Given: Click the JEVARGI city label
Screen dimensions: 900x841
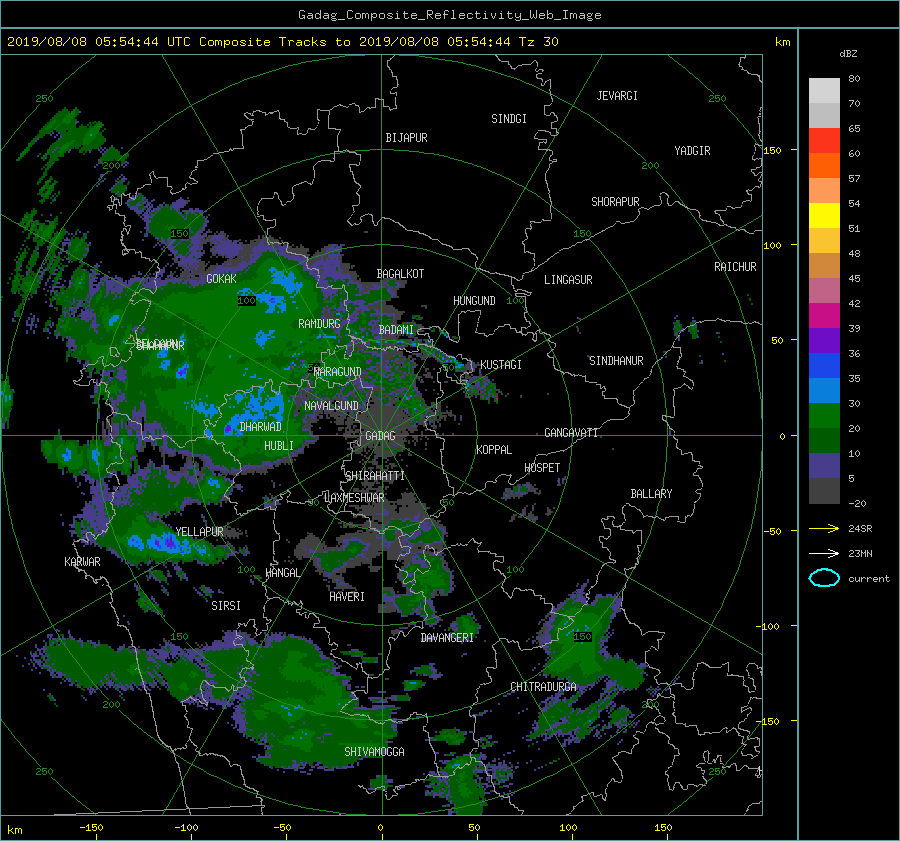Looking at the screenshot, I should tap(617, 96).
